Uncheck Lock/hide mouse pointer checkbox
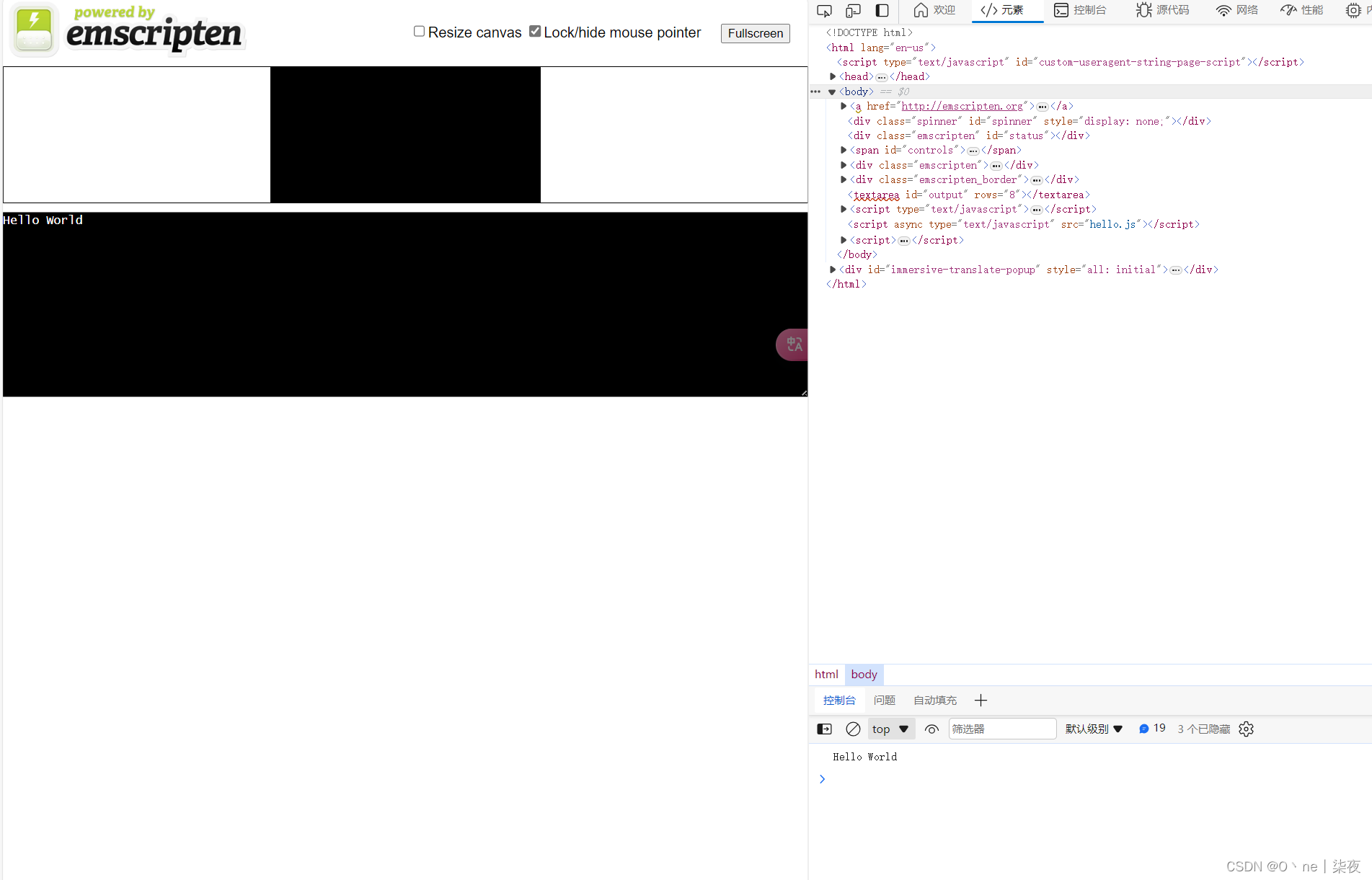The height and width of the screenshot is (880, 1372). pyautogui.click(x=535, y=31)
